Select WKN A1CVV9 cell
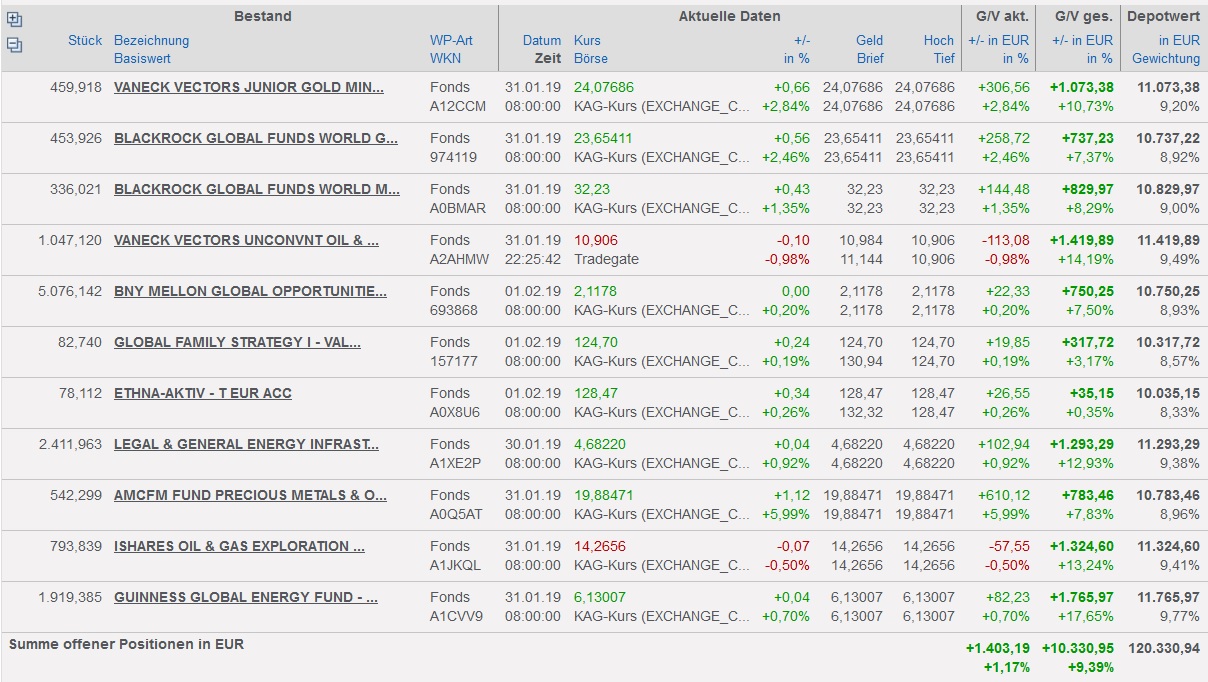 tap(456, 616)
